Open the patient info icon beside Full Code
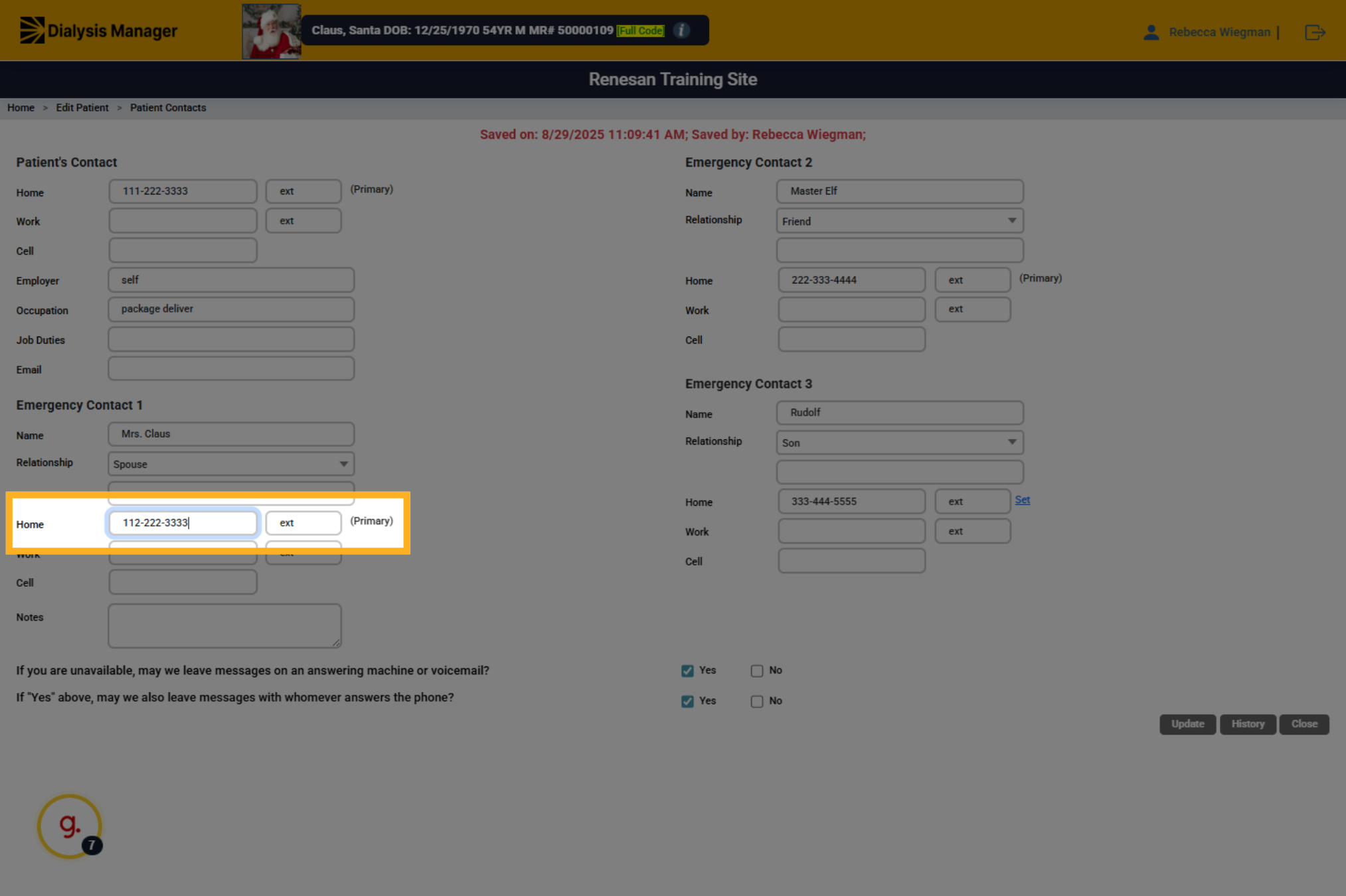The height and width of the screenshot is (896, 1346). click(x=681, y=31)
